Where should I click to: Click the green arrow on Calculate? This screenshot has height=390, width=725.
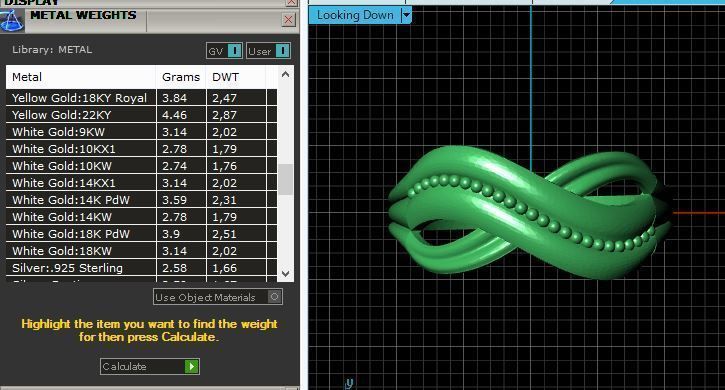tap(191, 366)
